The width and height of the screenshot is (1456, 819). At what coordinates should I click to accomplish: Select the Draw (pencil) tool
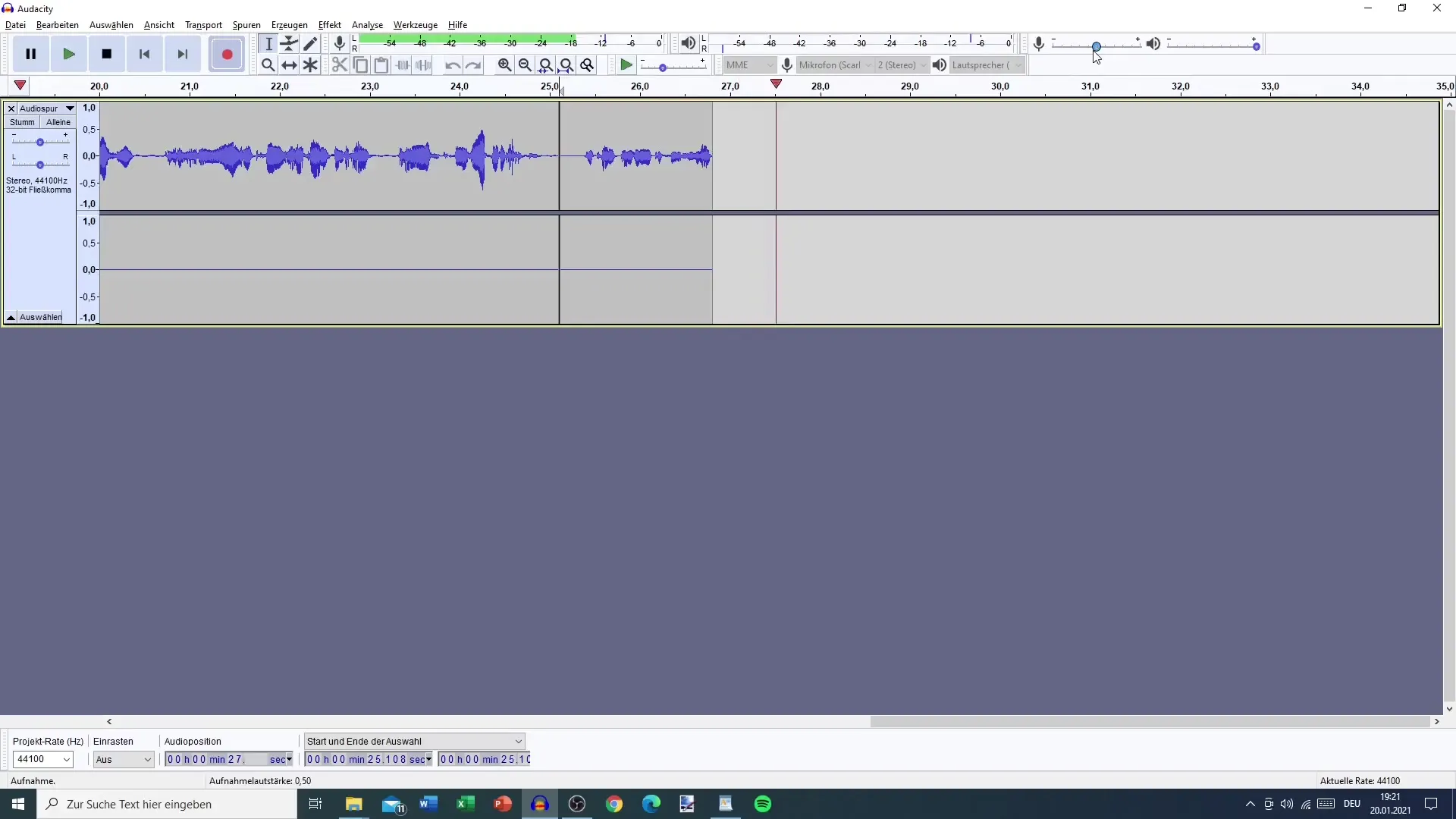tap(310, 44)
